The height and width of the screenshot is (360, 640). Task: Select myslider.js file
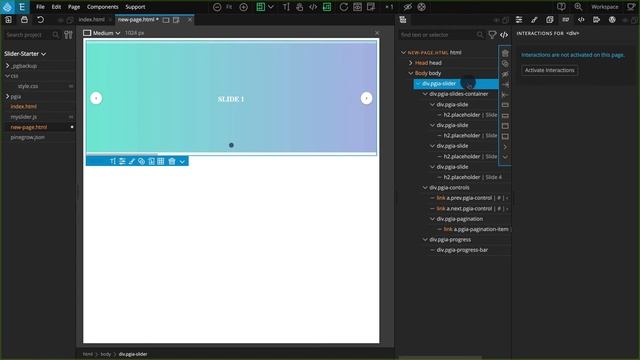(x=24, y=117)
